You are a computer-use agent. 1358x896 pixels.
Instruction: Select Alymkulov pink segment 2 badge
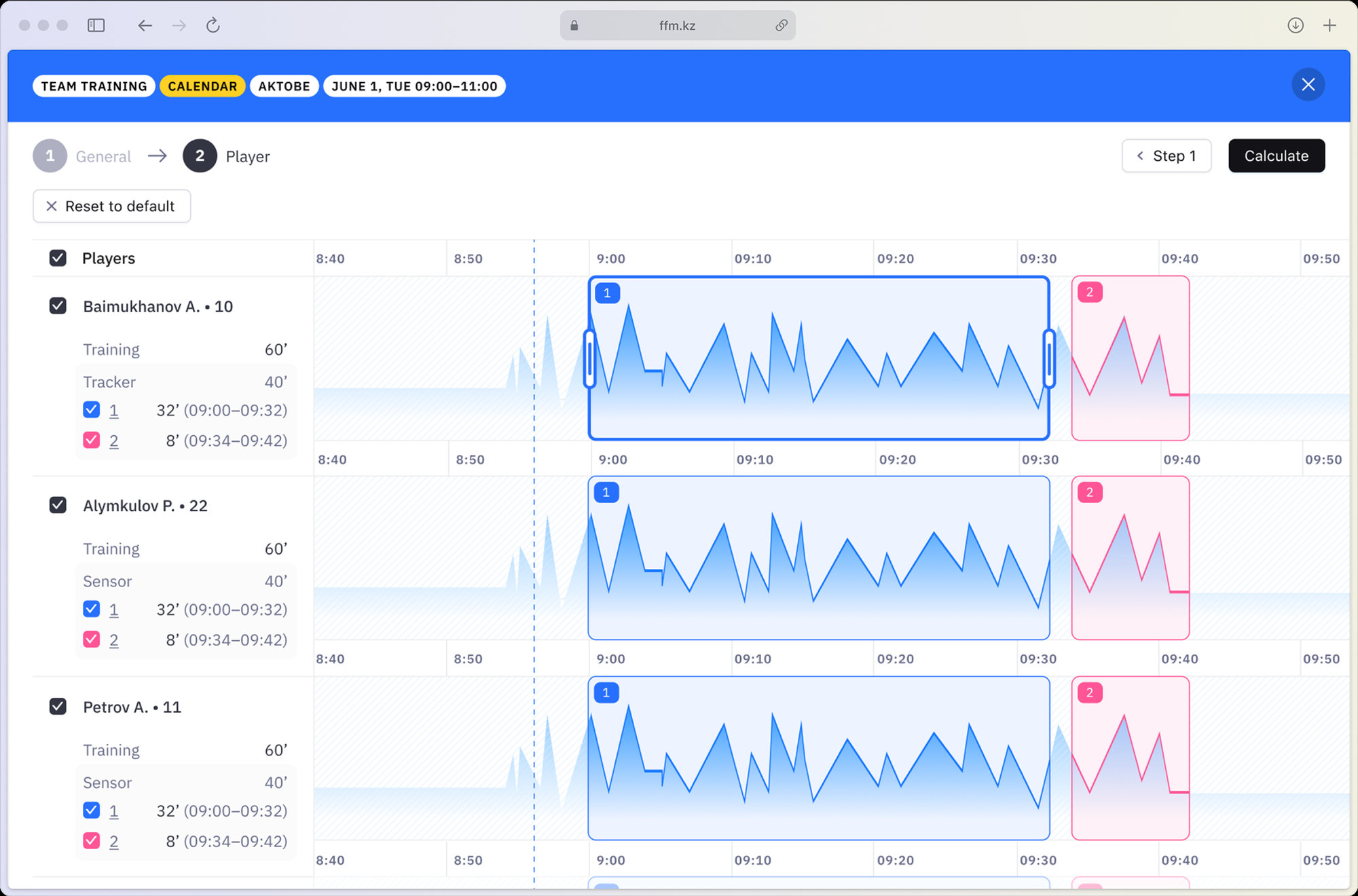click(1090, 493)
